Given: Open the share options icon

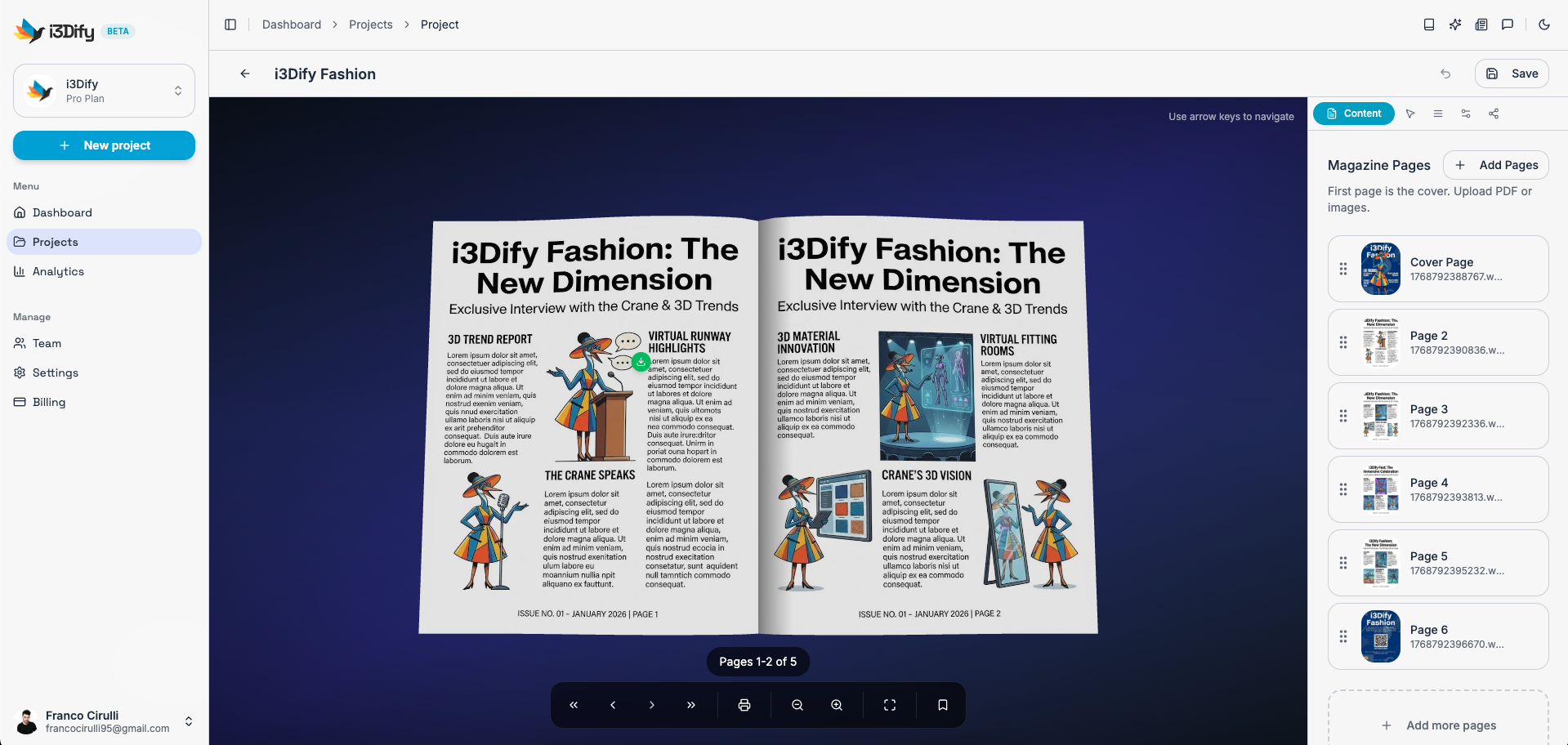Looking at the screenshot, I should (1494, 114).
